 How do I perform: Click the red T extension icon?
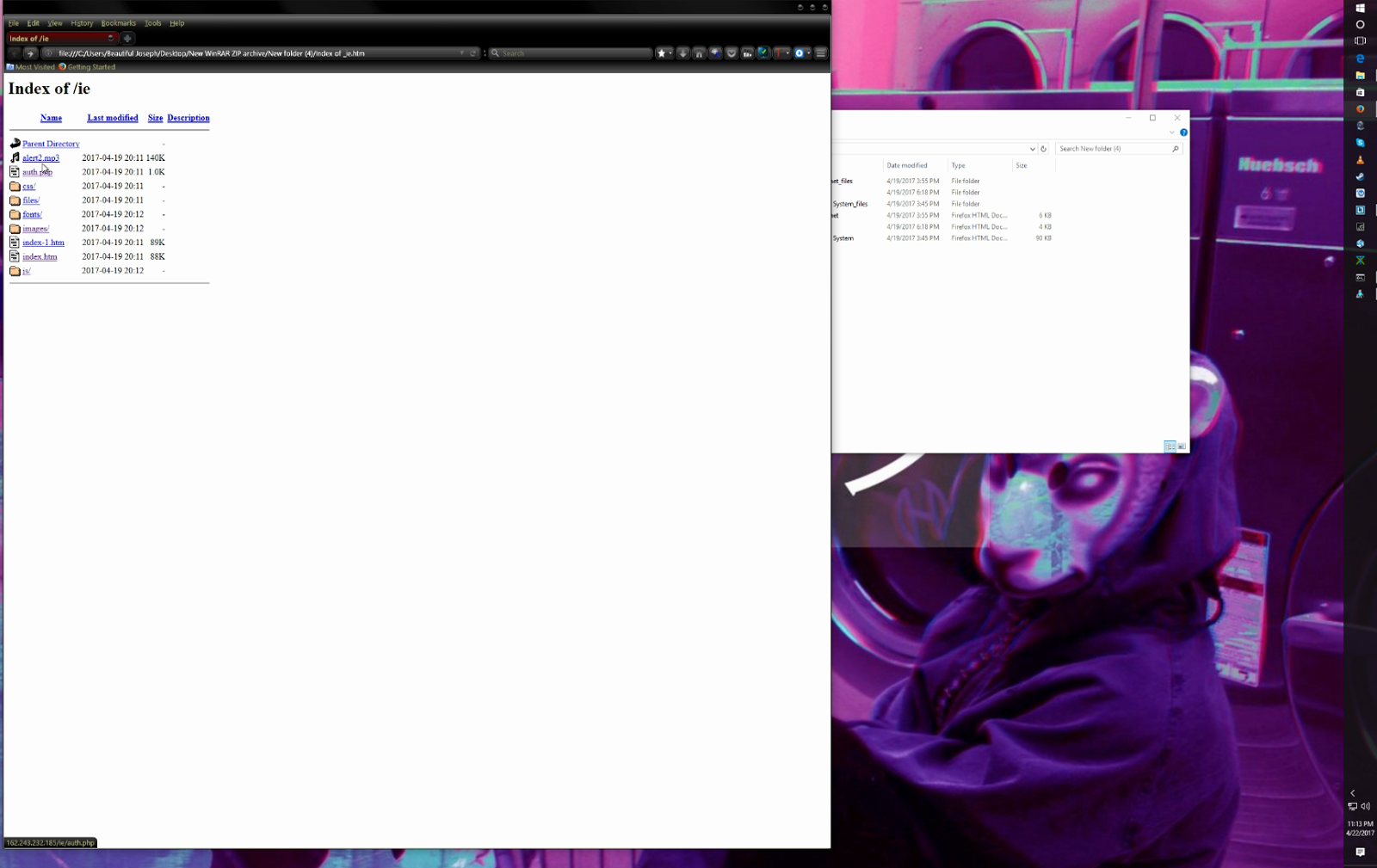[x=780, y=53]
